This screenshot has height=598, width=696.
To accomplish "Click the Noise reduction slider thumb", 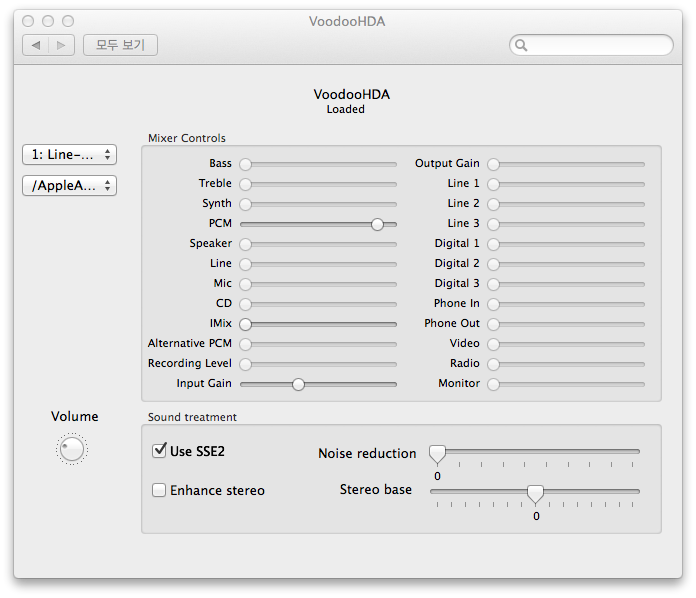I will [x=437, y=454].
